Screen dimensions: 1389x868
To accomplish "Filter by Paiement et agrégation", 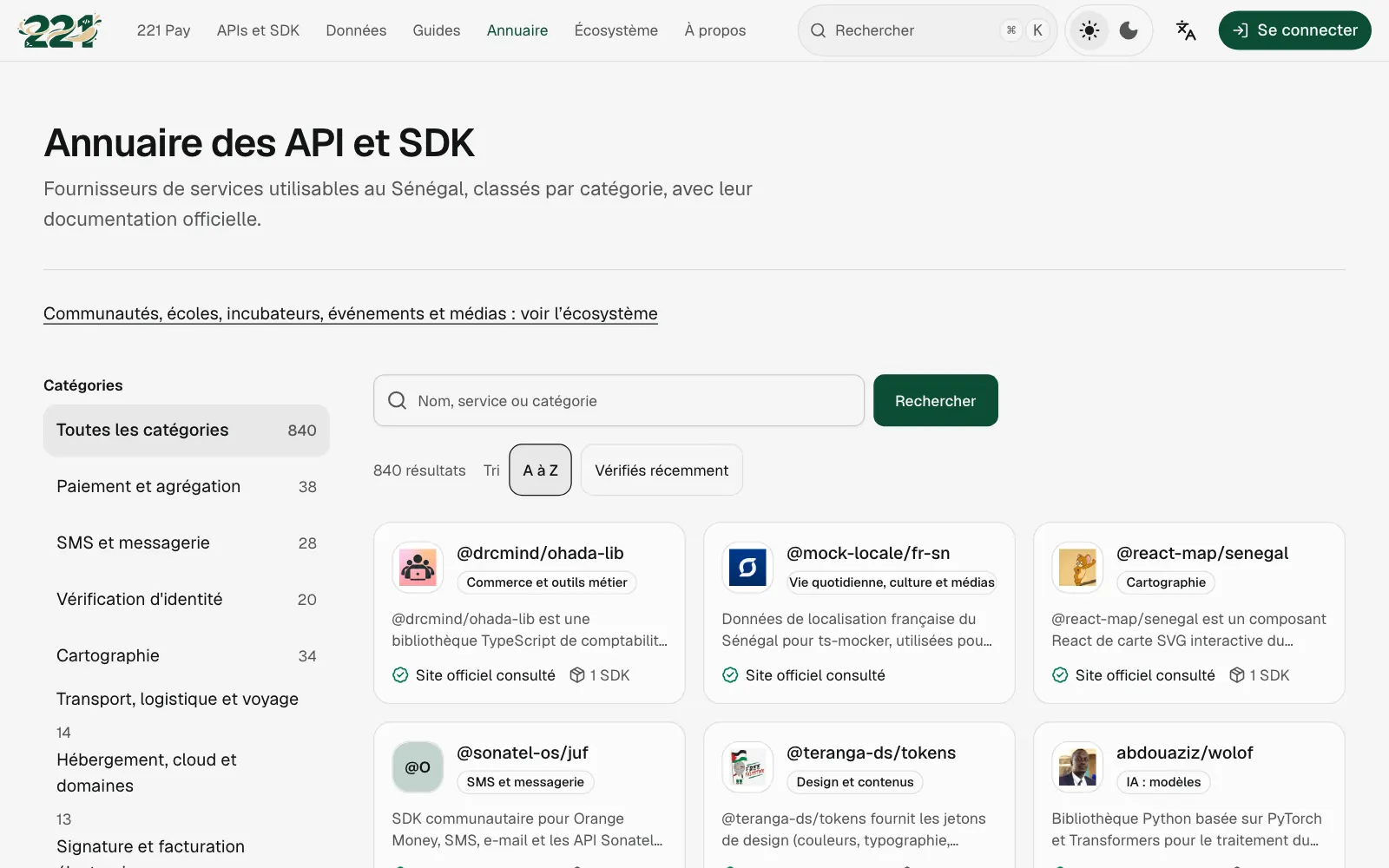I will click(187, 486).
